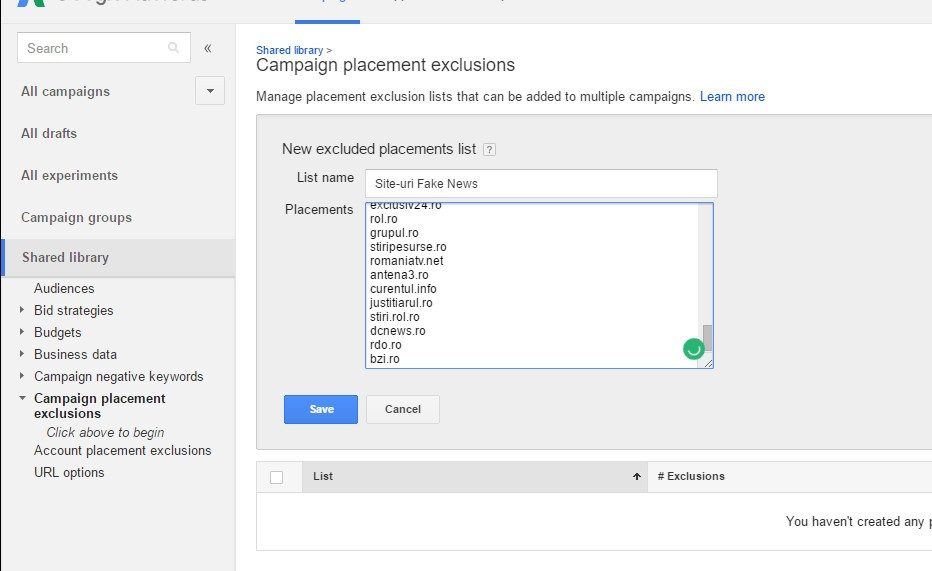Click the curentul.info line in Placements
The height and width of the screenshot is (571, 932).
coord(403,289)
